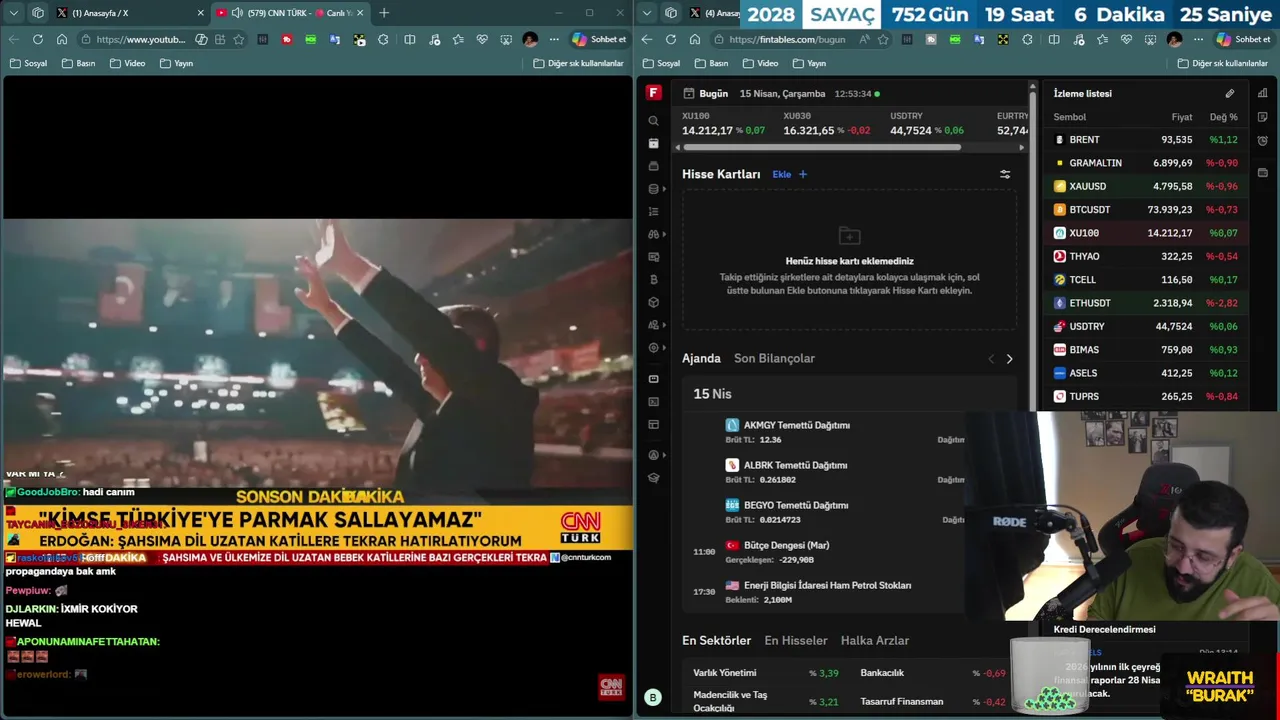
Task: Open the Fintables sidebar search icon
Action: point(653,121)
